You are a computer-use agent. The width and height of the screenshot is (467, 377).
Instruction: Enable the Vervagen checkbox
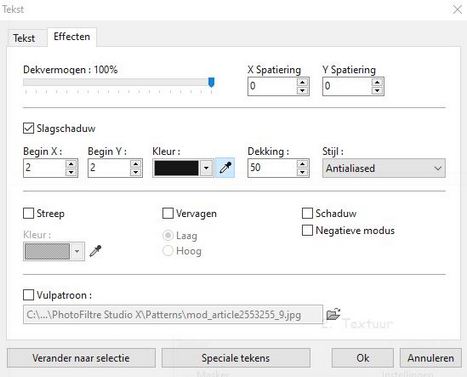coord(168,213)
